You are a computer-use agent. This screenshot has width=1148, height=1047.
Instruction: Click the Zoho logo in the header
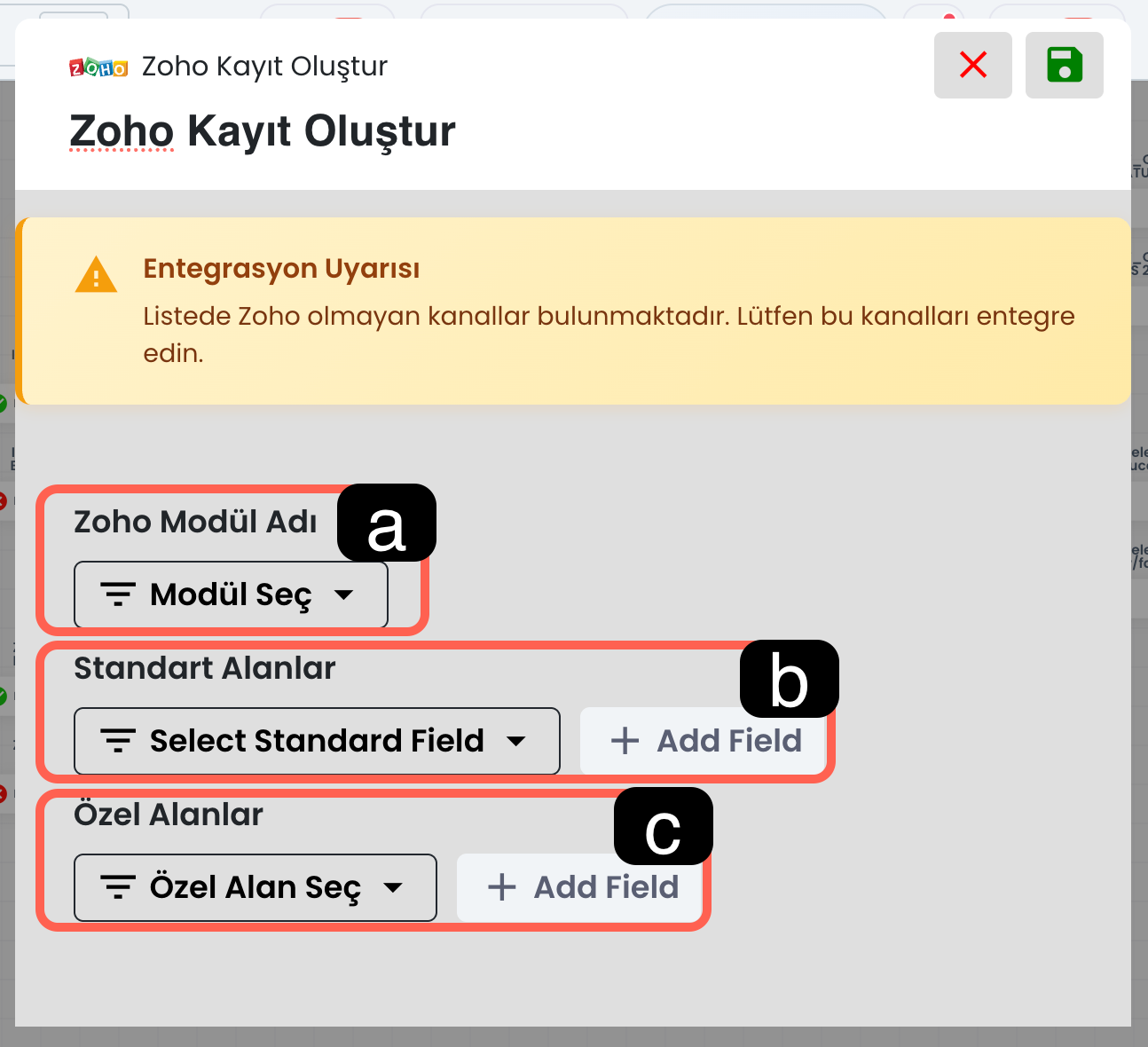98,67
